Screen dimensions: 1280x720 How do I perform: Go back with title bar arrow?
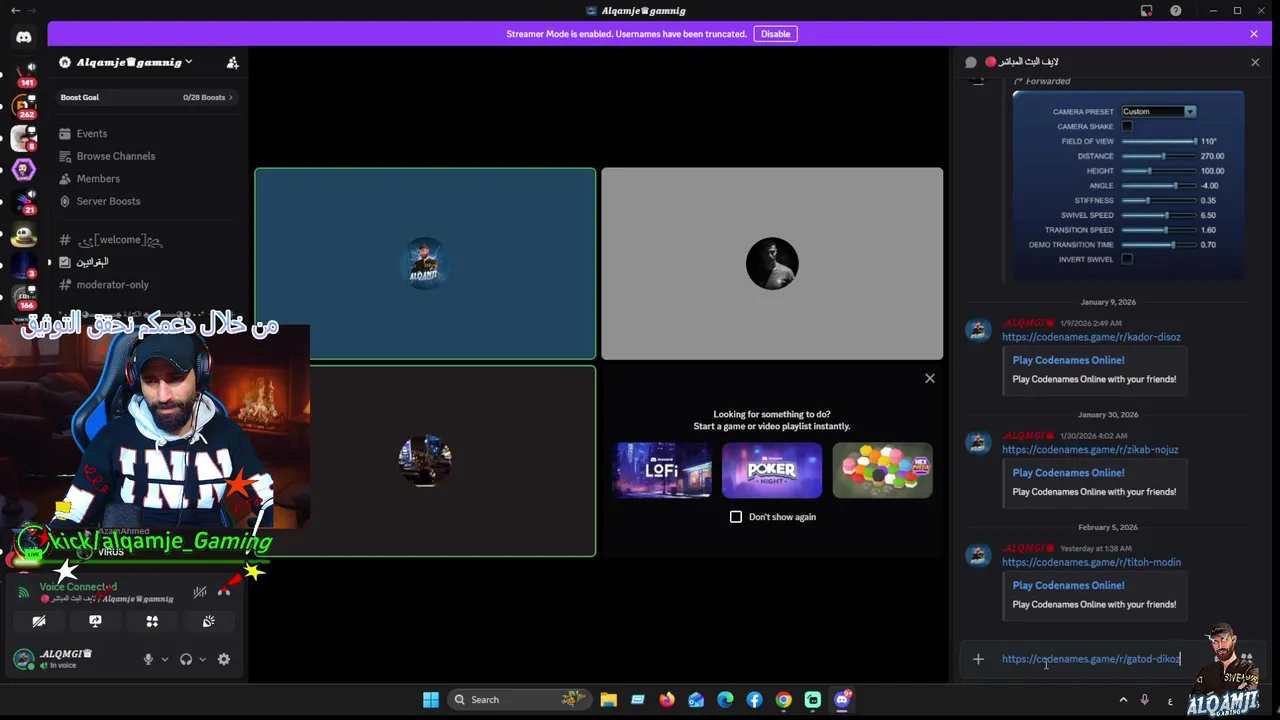pyautogui.click(x=15, y=10)
